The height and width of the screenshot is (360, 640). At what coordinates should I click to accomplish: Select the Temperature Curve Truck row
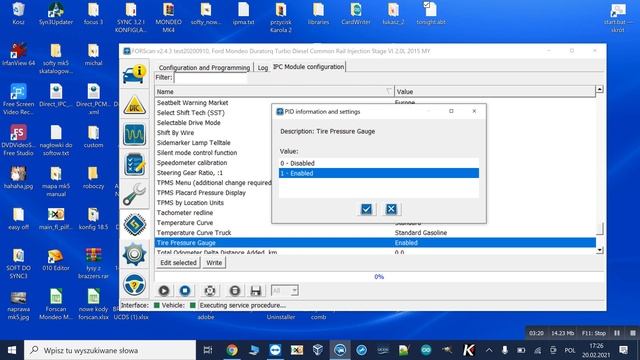[x=375, y=233]
